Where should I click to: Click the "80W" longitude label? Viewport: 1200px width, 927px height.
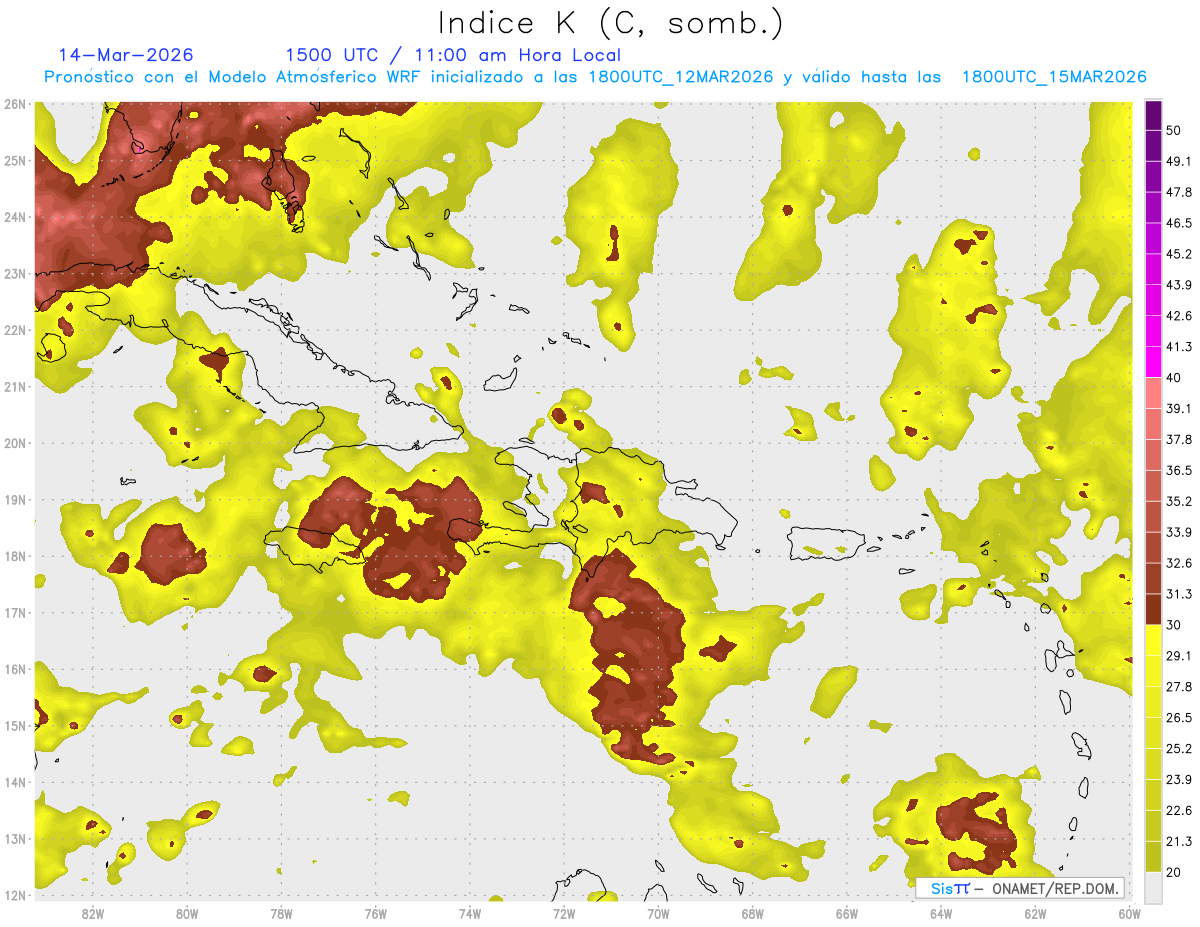pos(187,913)
